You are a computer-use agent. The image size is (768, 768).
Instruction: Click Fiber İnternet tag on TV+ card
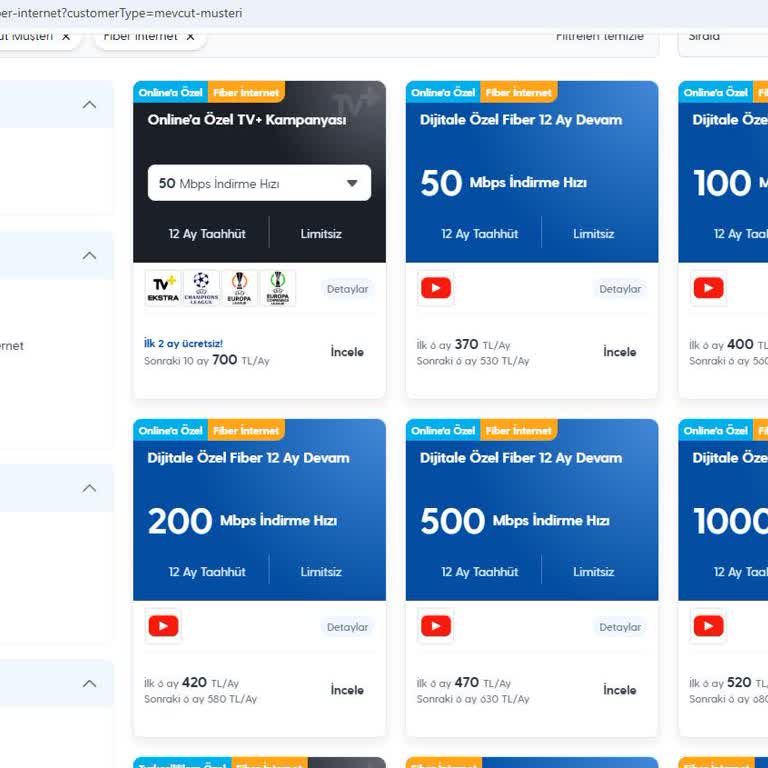point(246,92)
